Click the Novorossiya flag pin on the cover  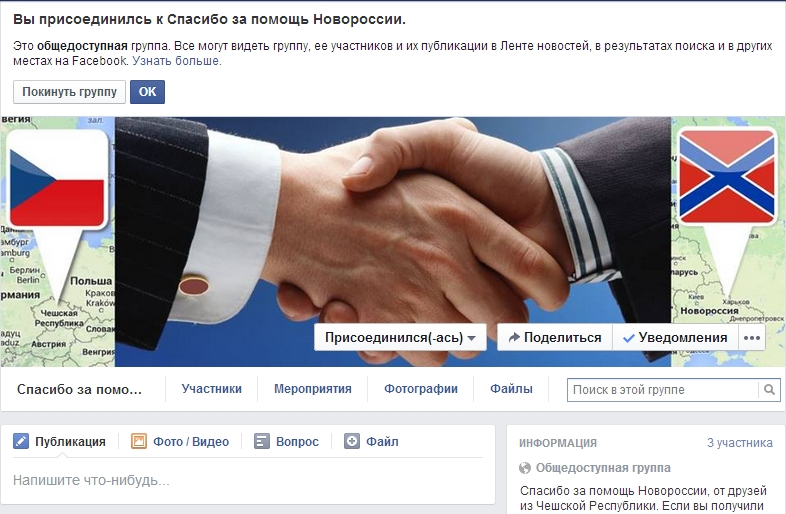click(727, 176)
